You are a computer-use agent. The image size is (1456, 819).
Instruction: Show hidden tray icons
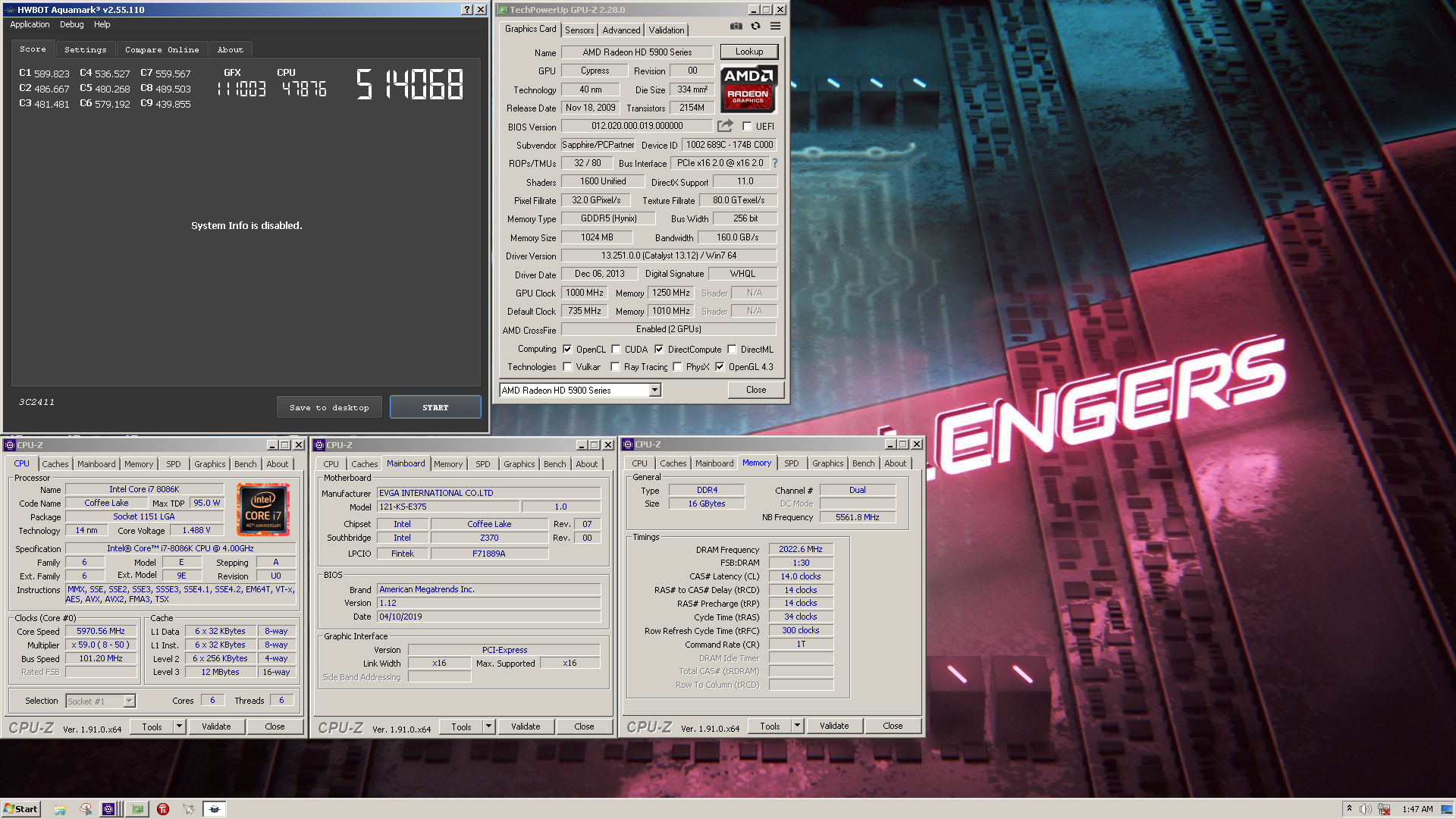pyautogui.click(x=1349, y=808)
